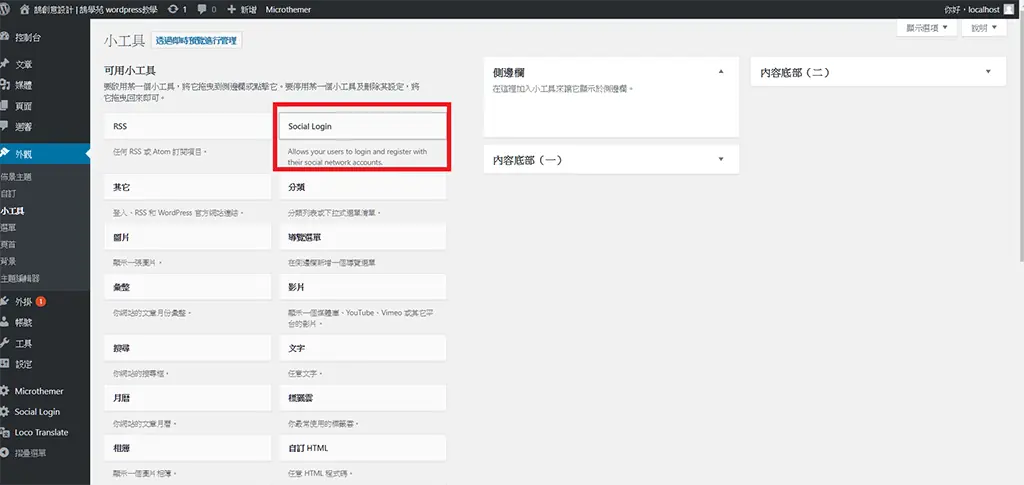
Task: Open the 頁首 submenu item
Action: click(x=8, y=244)
